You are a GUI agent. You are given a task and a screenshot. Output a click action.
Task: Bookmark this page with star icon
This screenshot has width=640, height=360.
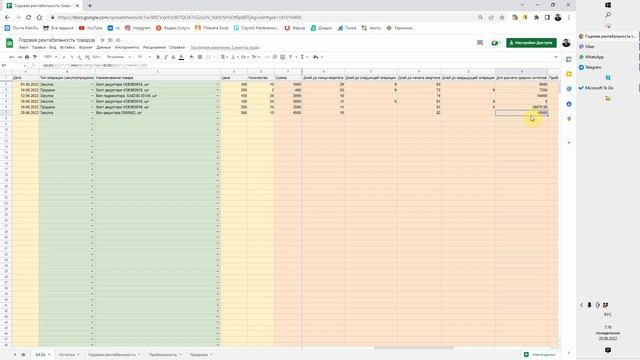(502, 18)
